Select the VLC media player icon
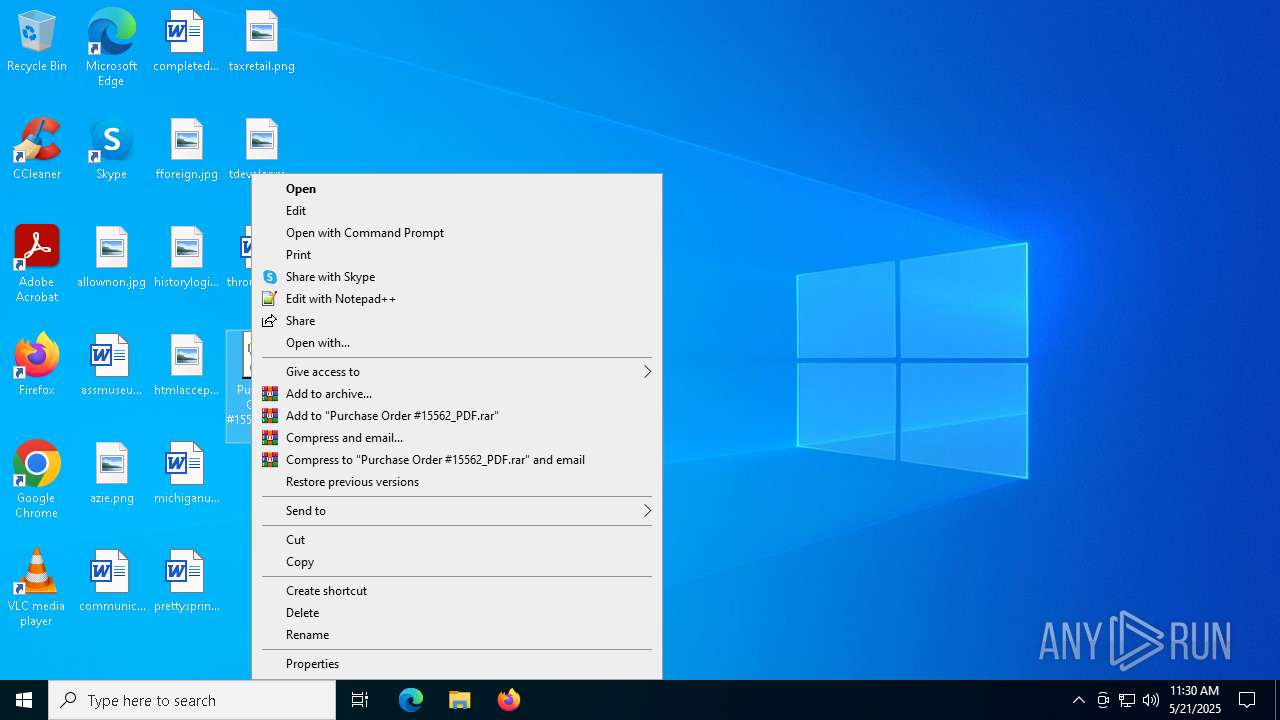The image size is (1280, 720). 37,588
